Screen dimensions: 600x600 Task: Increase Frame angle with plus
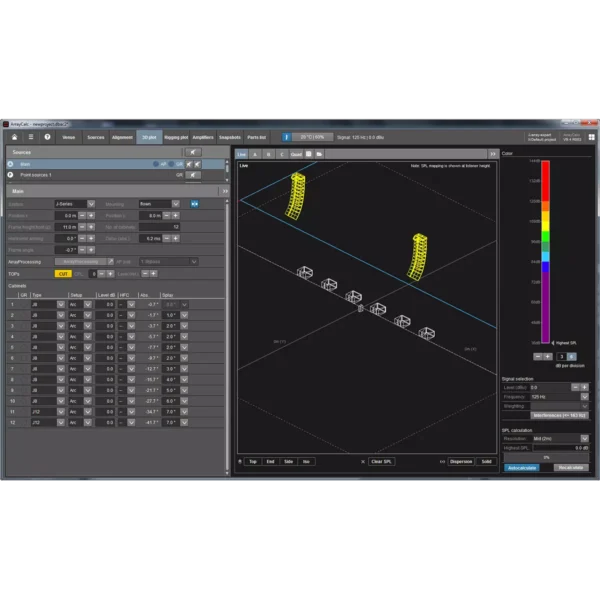[x=91, y=250]
